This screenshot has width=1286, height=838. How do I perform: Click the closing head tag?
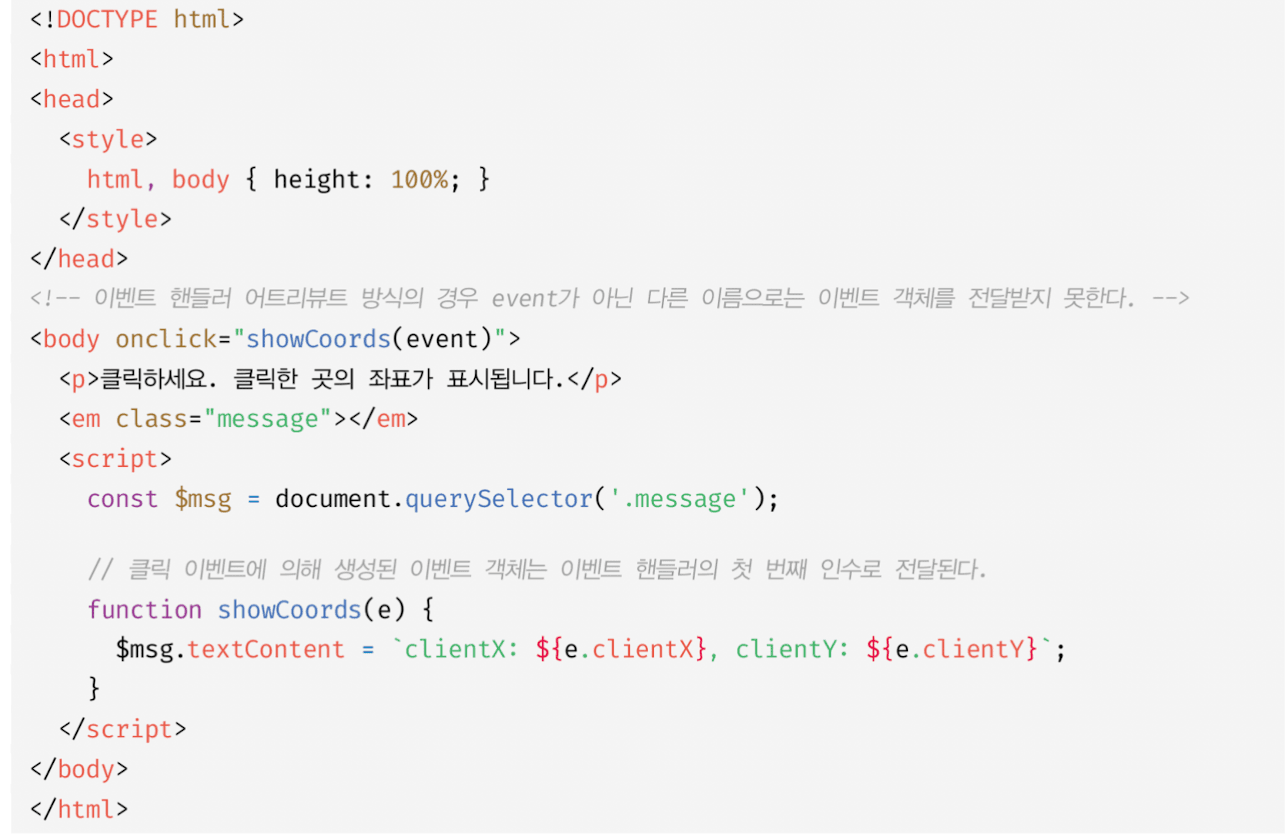click(x=79, y=259)
